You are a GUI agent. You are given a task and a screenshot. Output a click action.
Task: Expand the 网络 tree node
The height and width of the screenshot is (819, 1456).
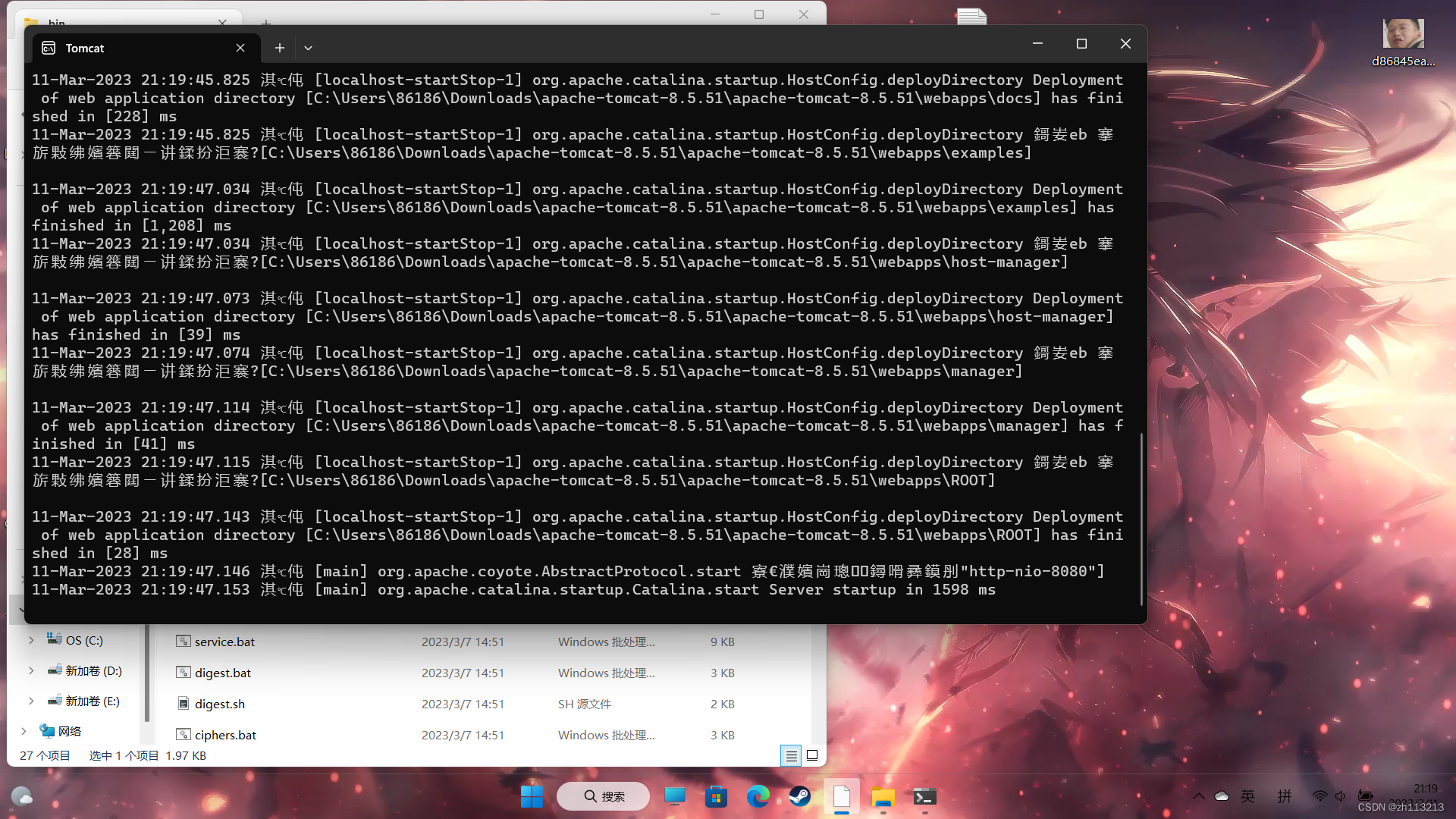click(x=24, y=731)
